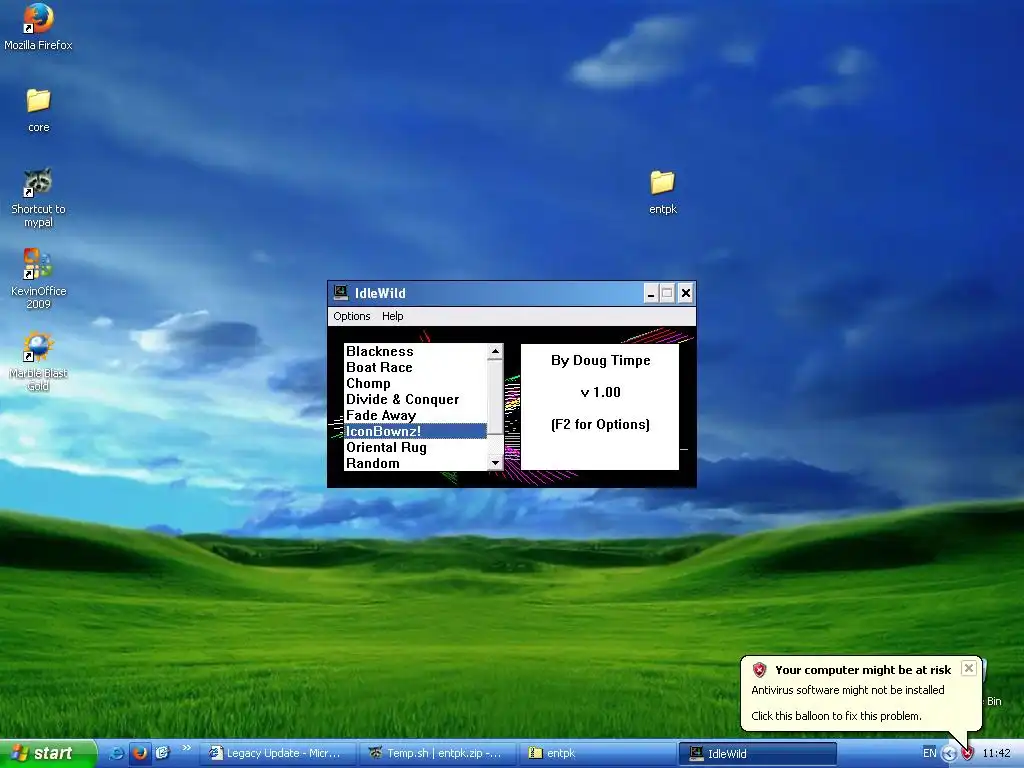
Task: Close the IdleWild window
Action: point(685,293)
